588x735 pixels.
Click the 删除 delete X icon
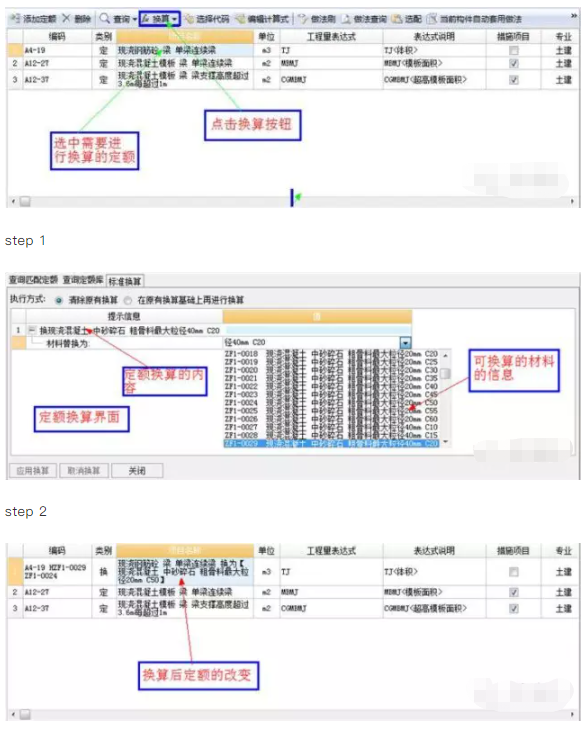(66, 19)
